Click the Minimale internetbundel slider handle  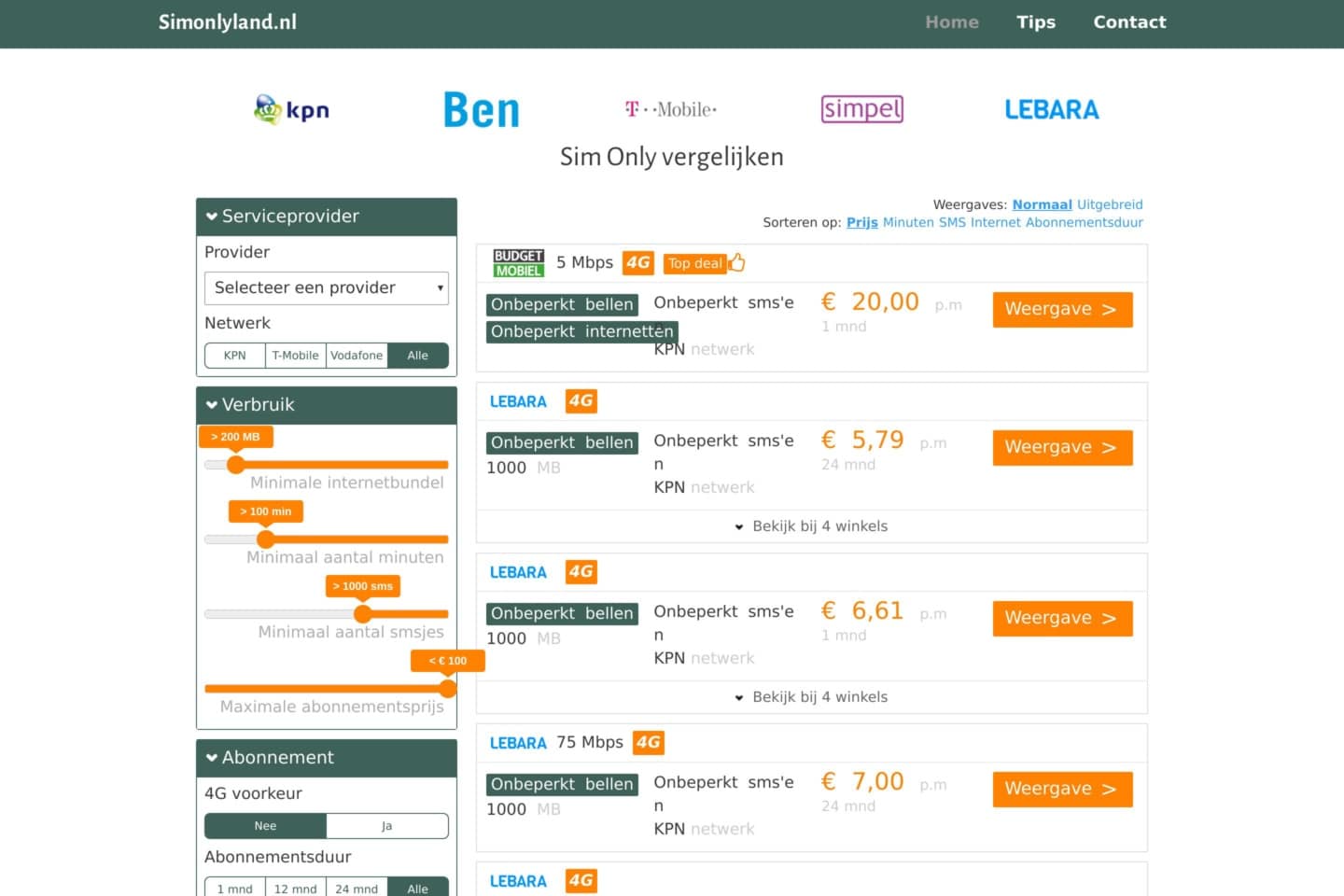[x=236, y=465]
